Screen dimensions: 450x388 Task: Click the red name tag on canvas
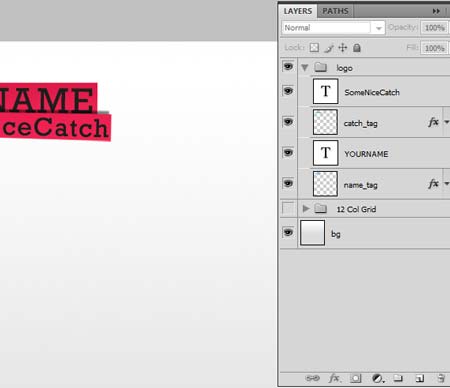pyautogui.click(x=49, y=97)
